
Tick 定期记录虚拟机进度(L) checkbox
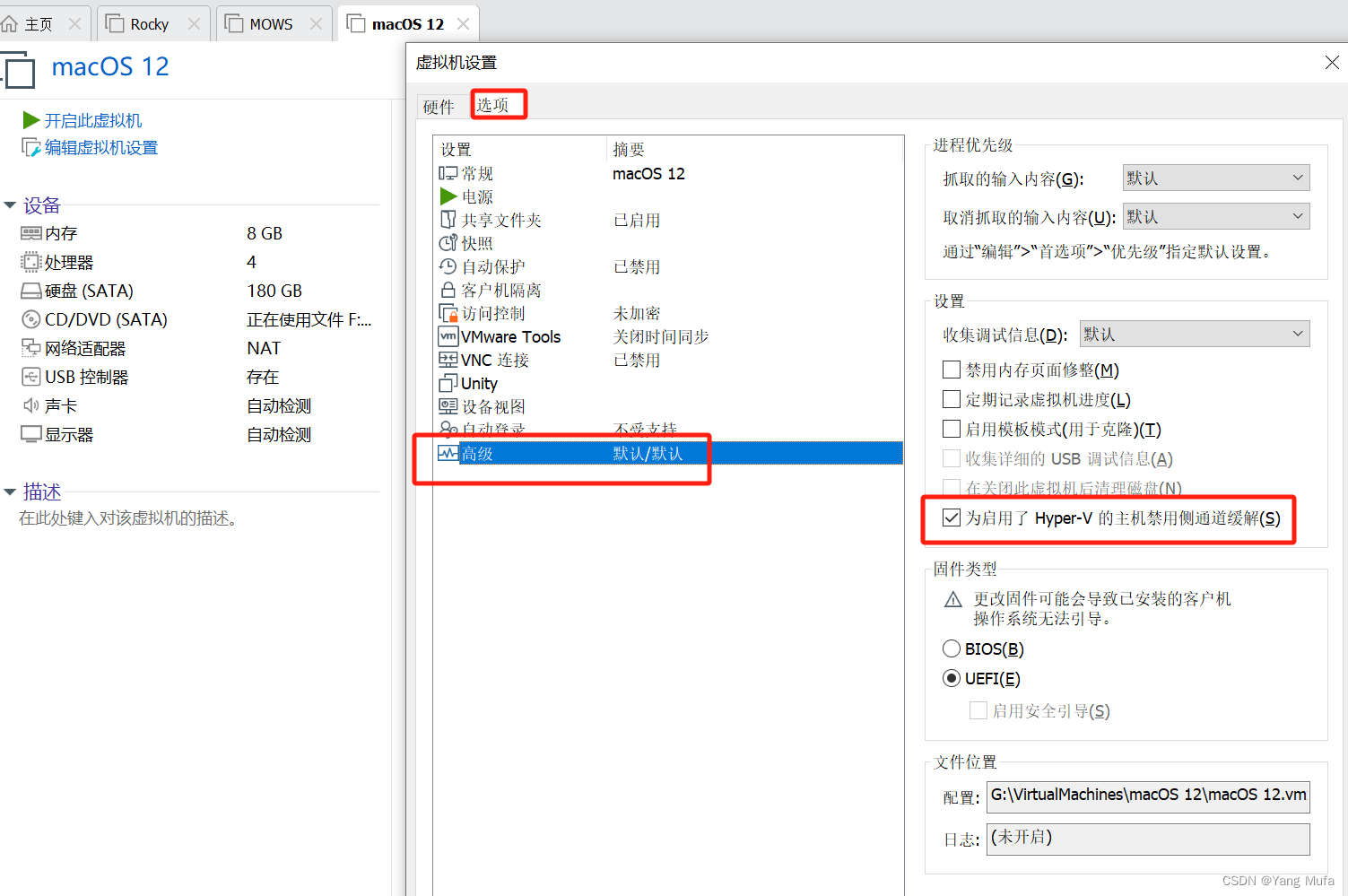point(952,399)
